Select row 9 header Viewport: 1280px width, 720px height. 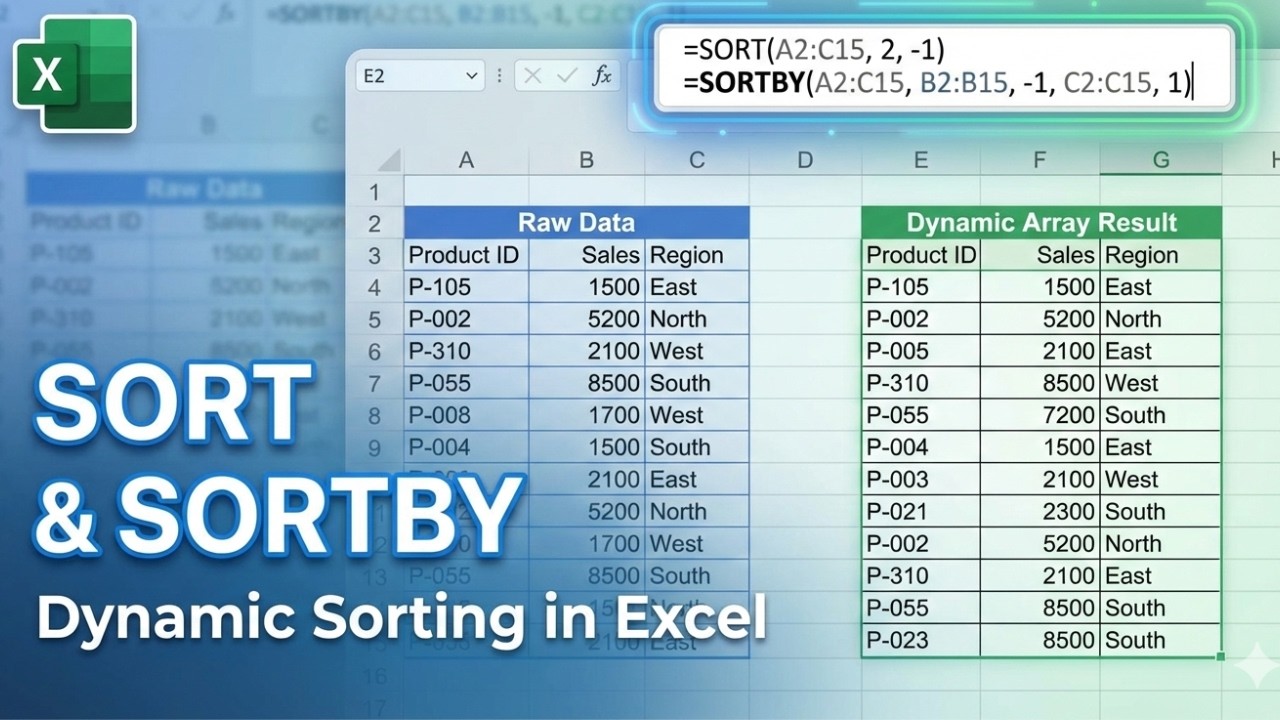(x=375, y=447)
